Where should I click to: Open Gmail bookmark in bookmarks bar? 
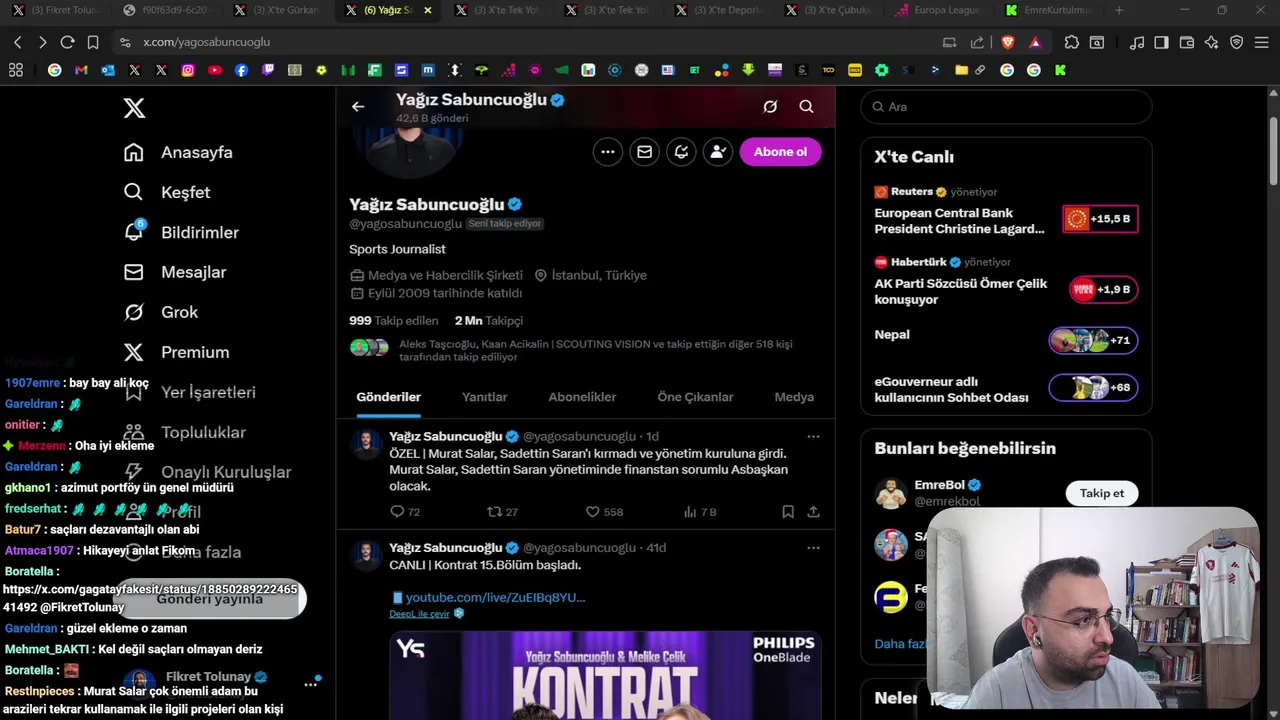click(x=81, y=70)
